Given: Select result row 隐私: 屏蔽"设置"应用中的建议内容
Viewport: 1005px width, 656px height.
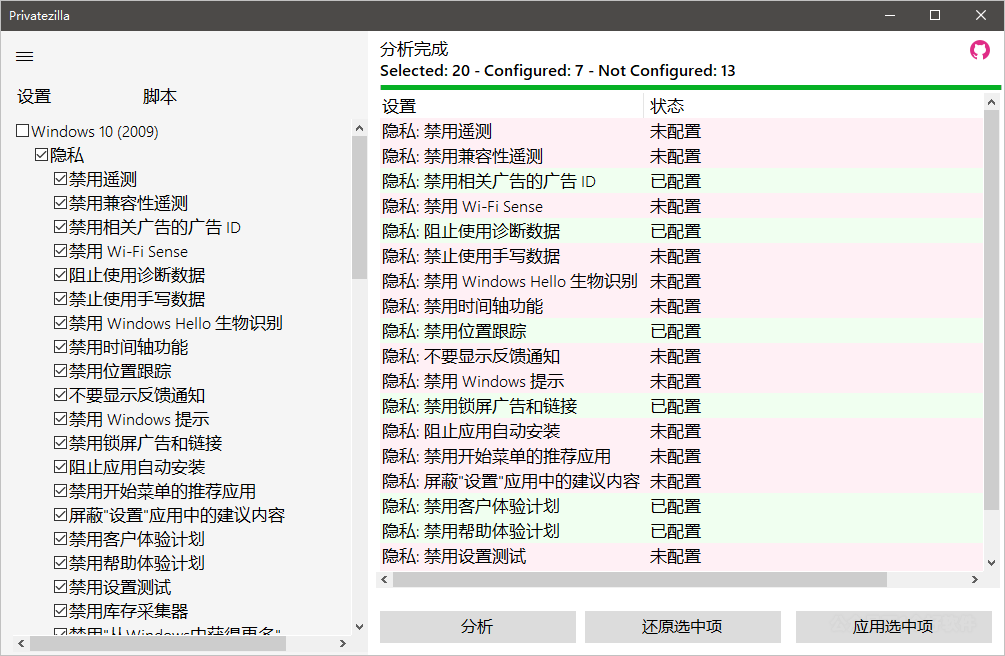Looking at the screenshot, I should (x=681, y=481).
